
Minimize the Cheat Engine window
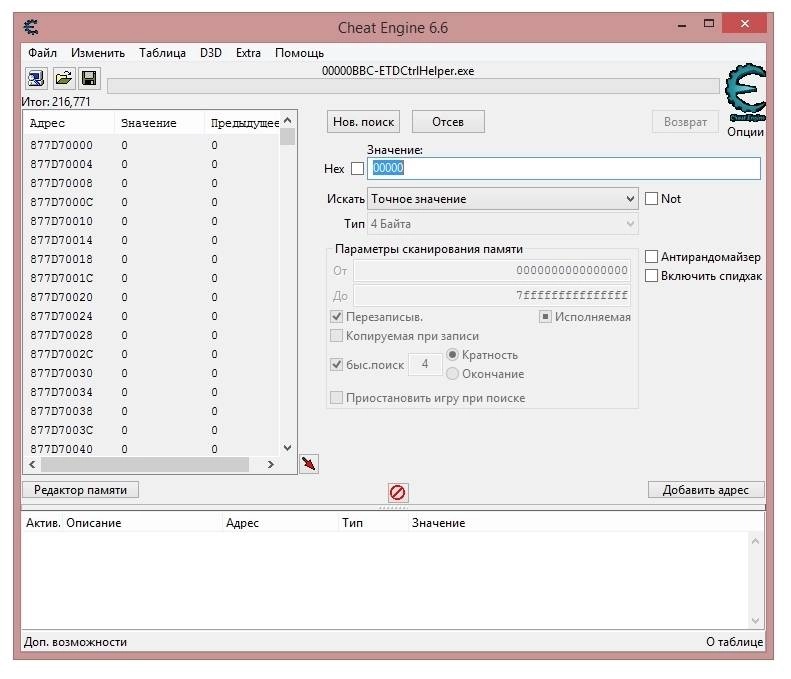click(682, 25)
